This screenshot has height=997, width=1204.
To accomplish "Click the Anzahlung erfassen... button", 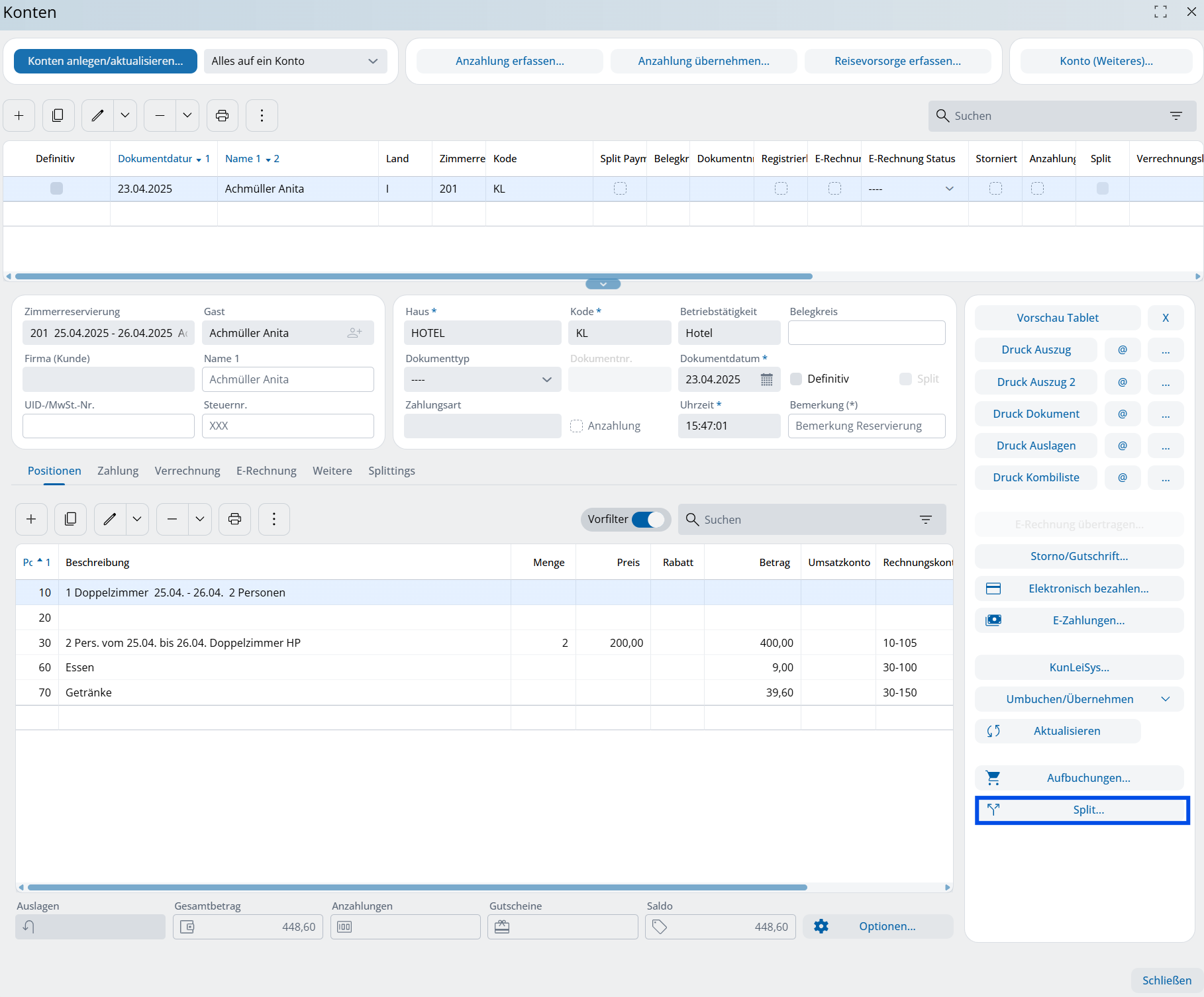I will 509,61.
